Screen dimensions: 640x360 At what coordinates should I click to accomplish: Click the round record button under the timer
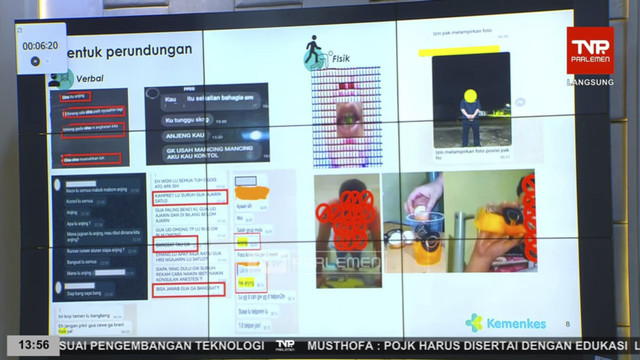pyautogui.click(x=36, y=62)
